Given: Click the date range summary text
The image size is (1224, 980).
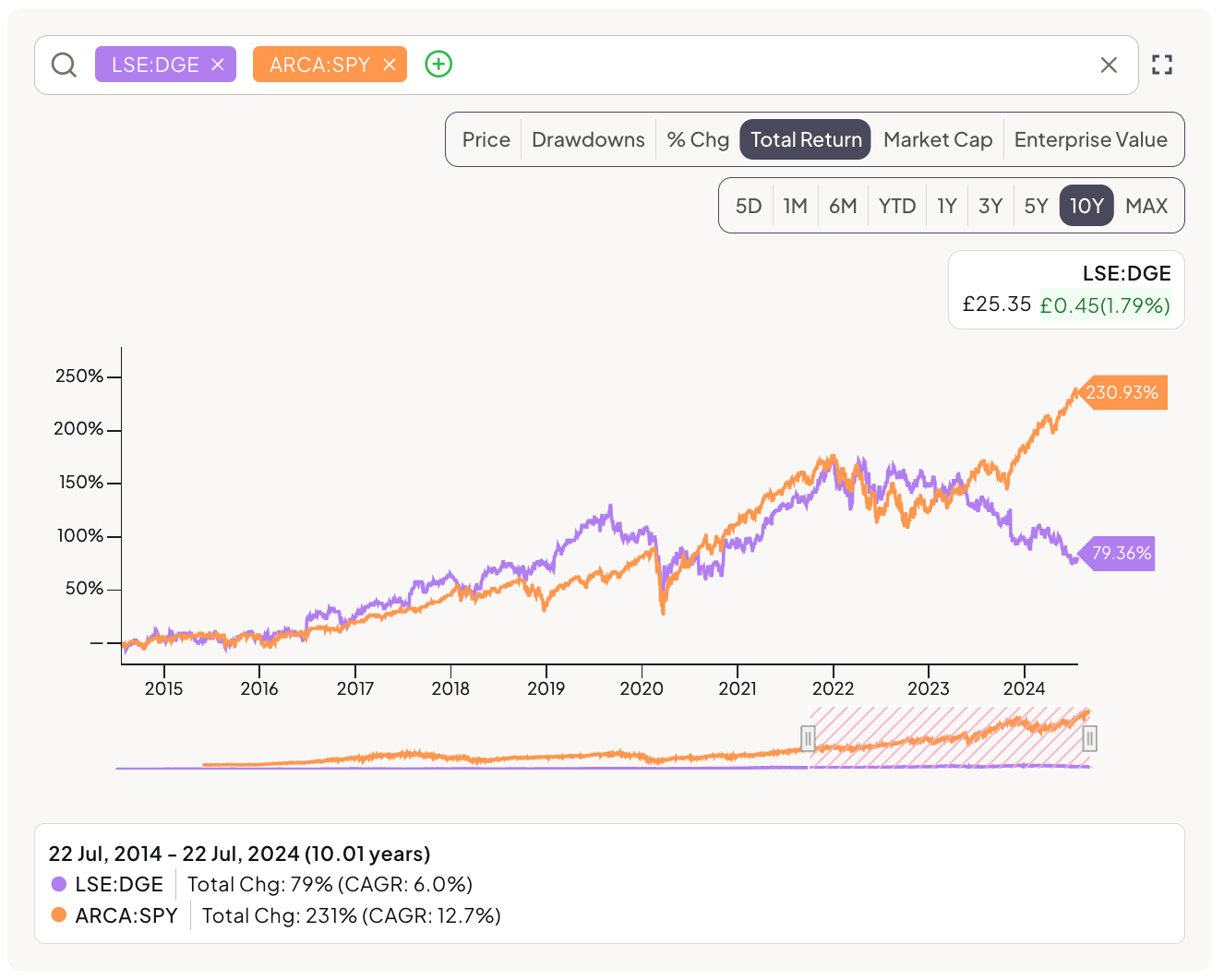Looking at the screenshot, I should tap(240, 854).
